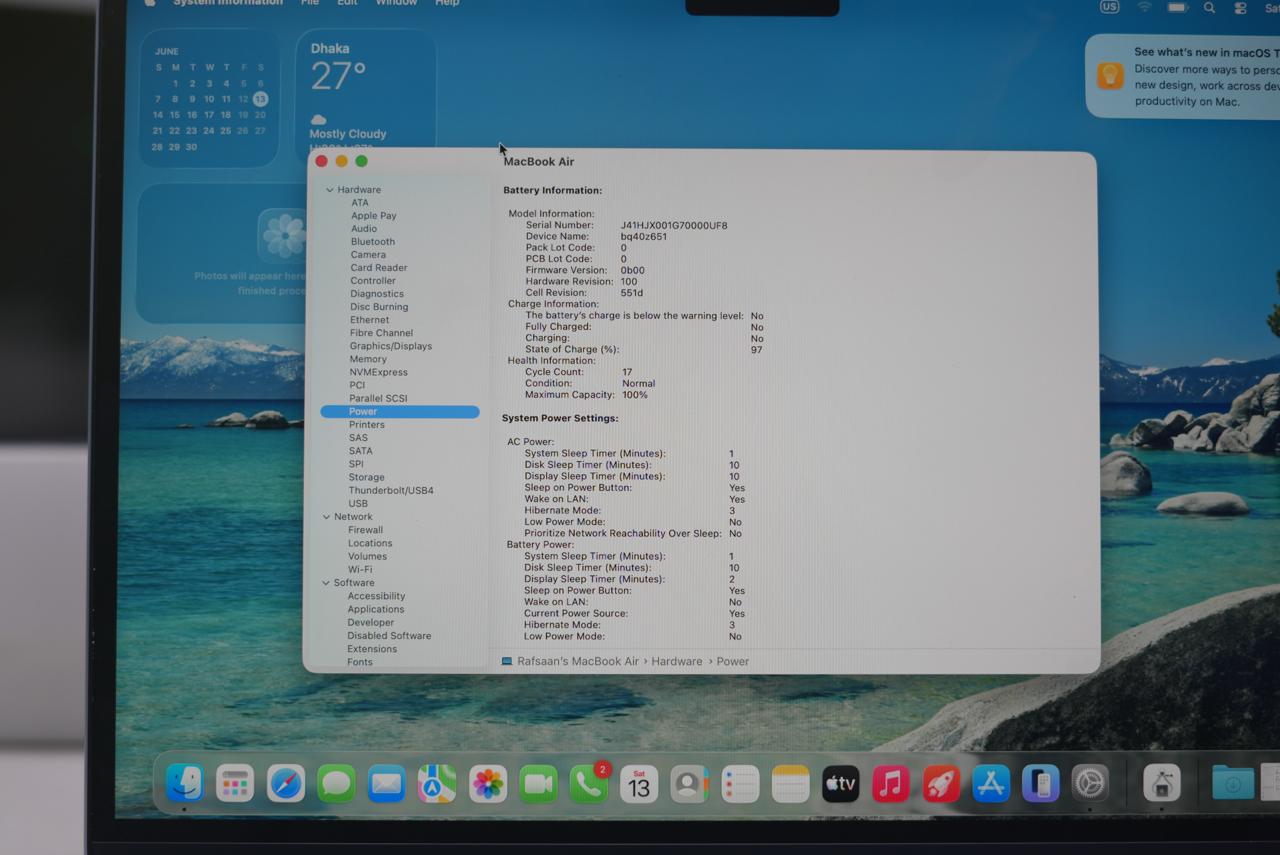Collapse the Network section
The height and width of the screenshot is (855, 1280).
pos(326,517)
